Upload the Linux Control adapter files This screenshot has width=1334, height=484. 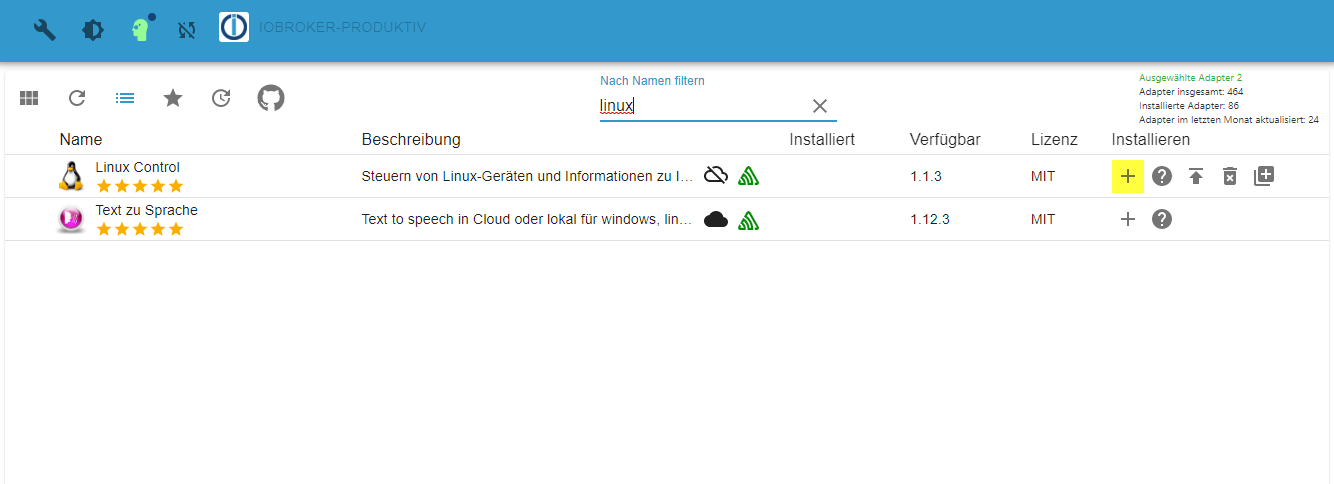coord(1196,176)
